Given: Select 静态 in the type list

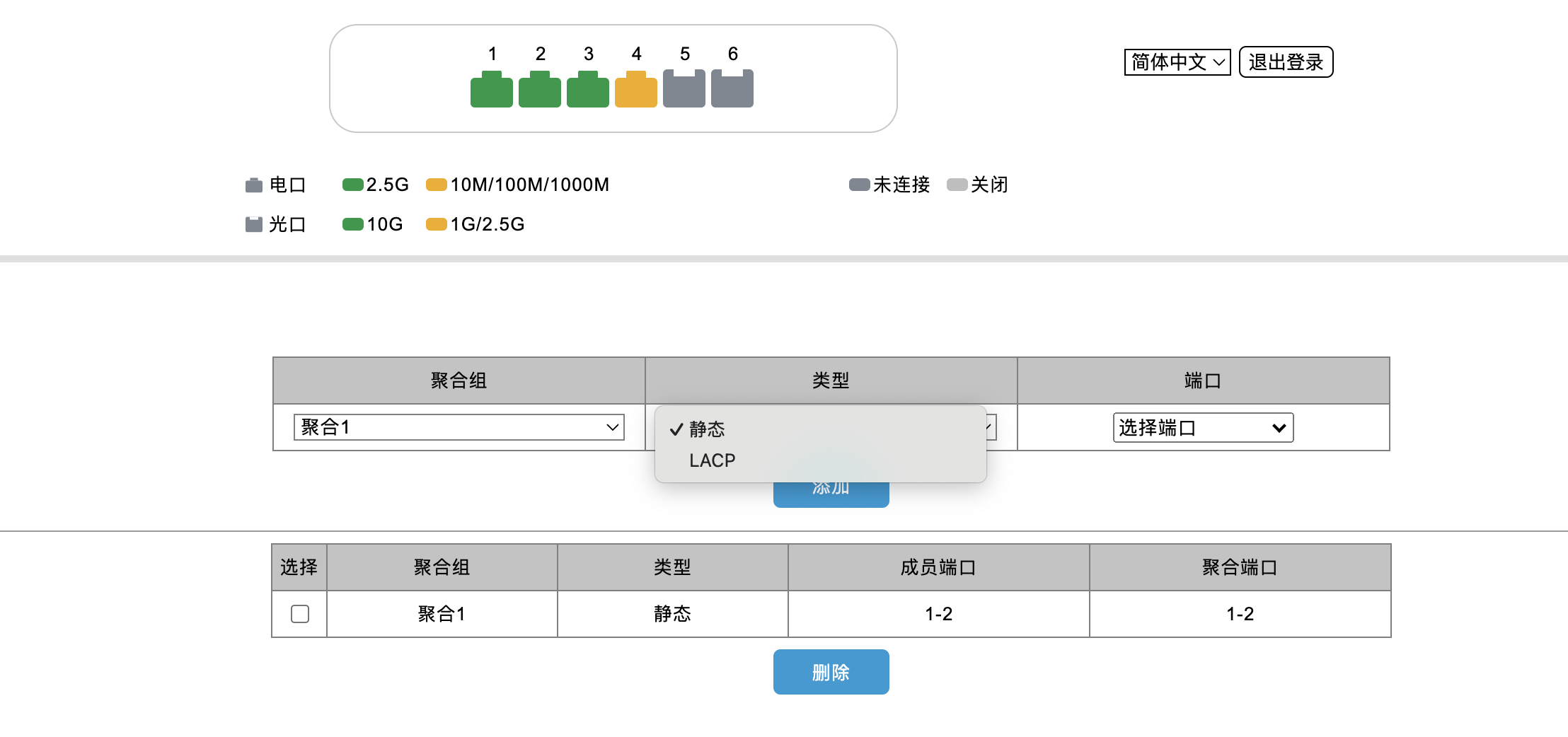Looking at the screenshot, I should [x=821, y=429].
